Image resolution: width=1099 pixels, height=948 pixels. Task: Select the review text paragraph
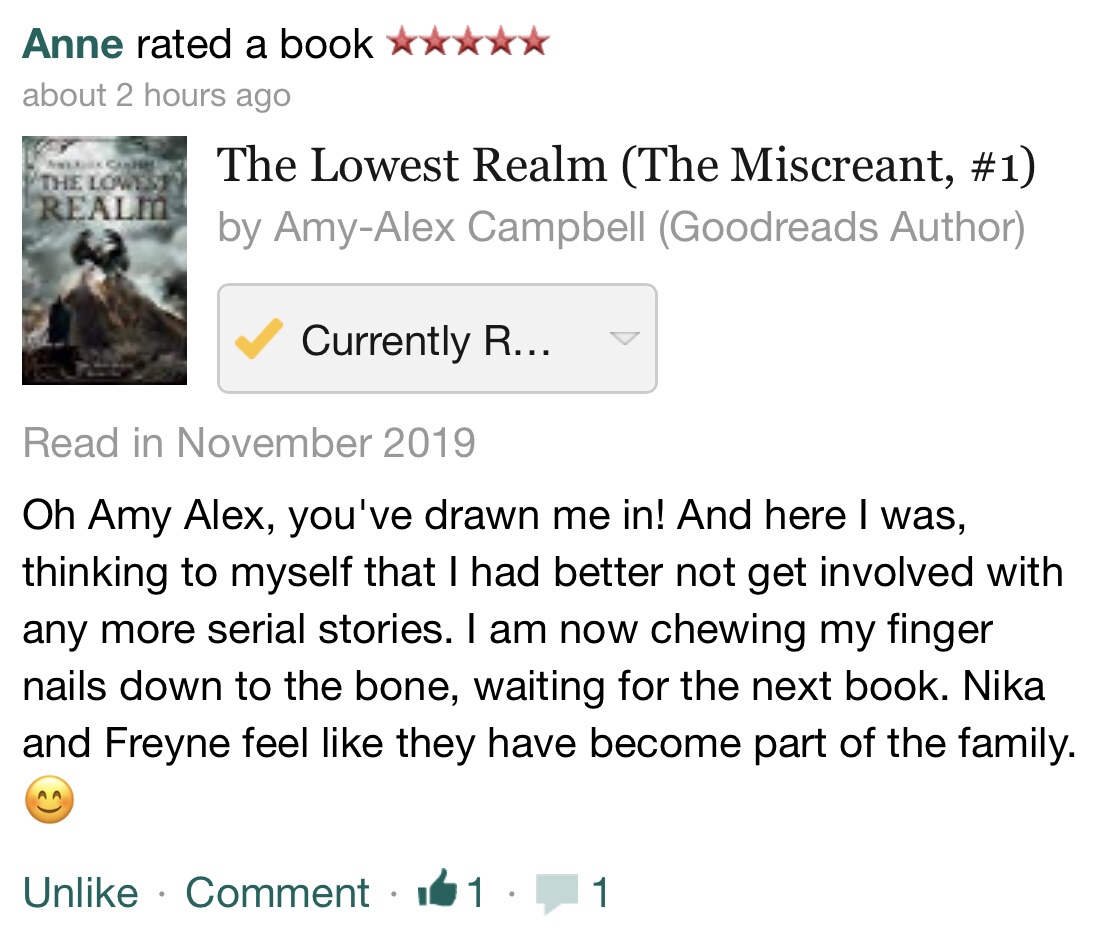pos(540,630)
